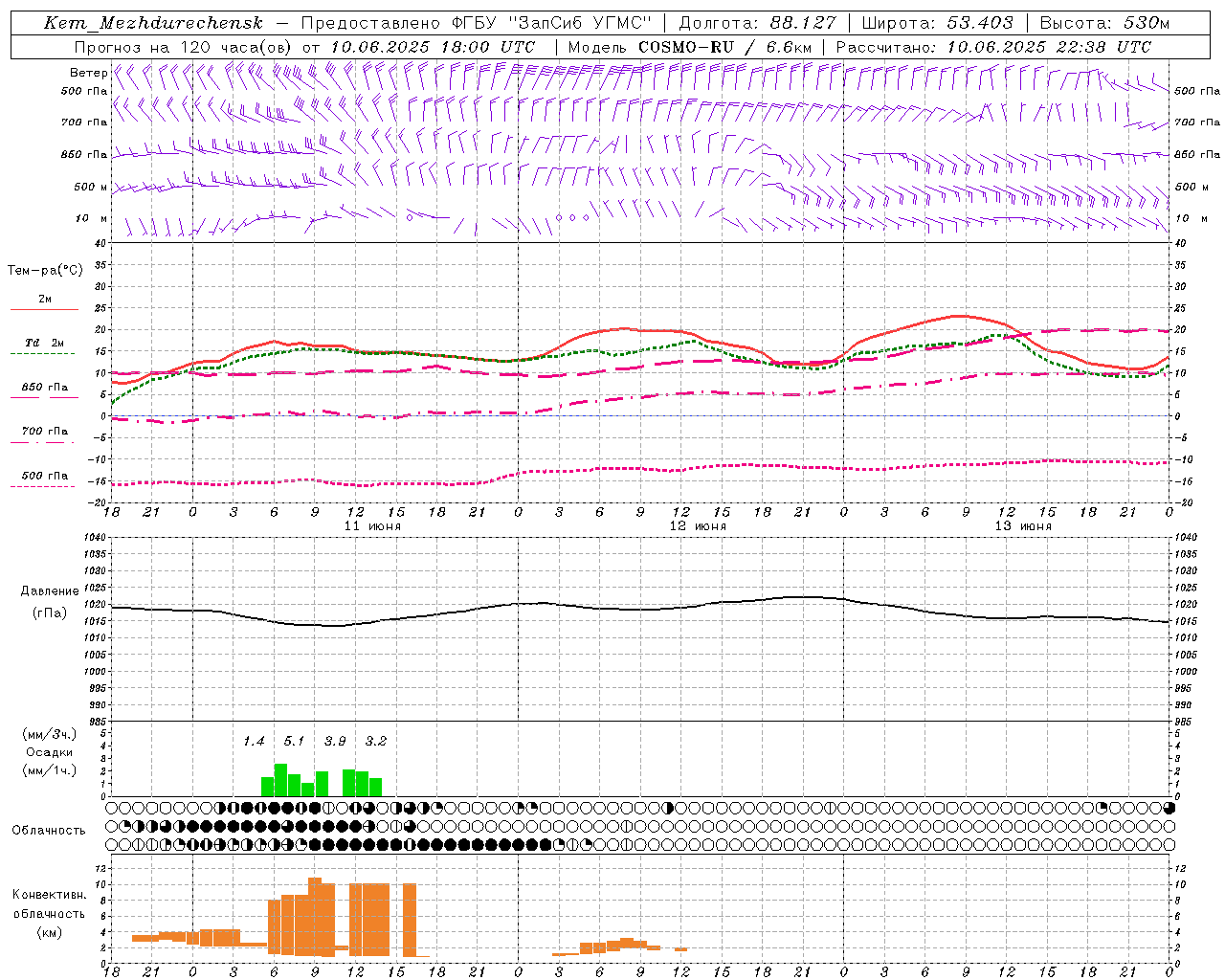
Task: Click the Долгота: 88.127 value
Action: (x=757, y=23)
